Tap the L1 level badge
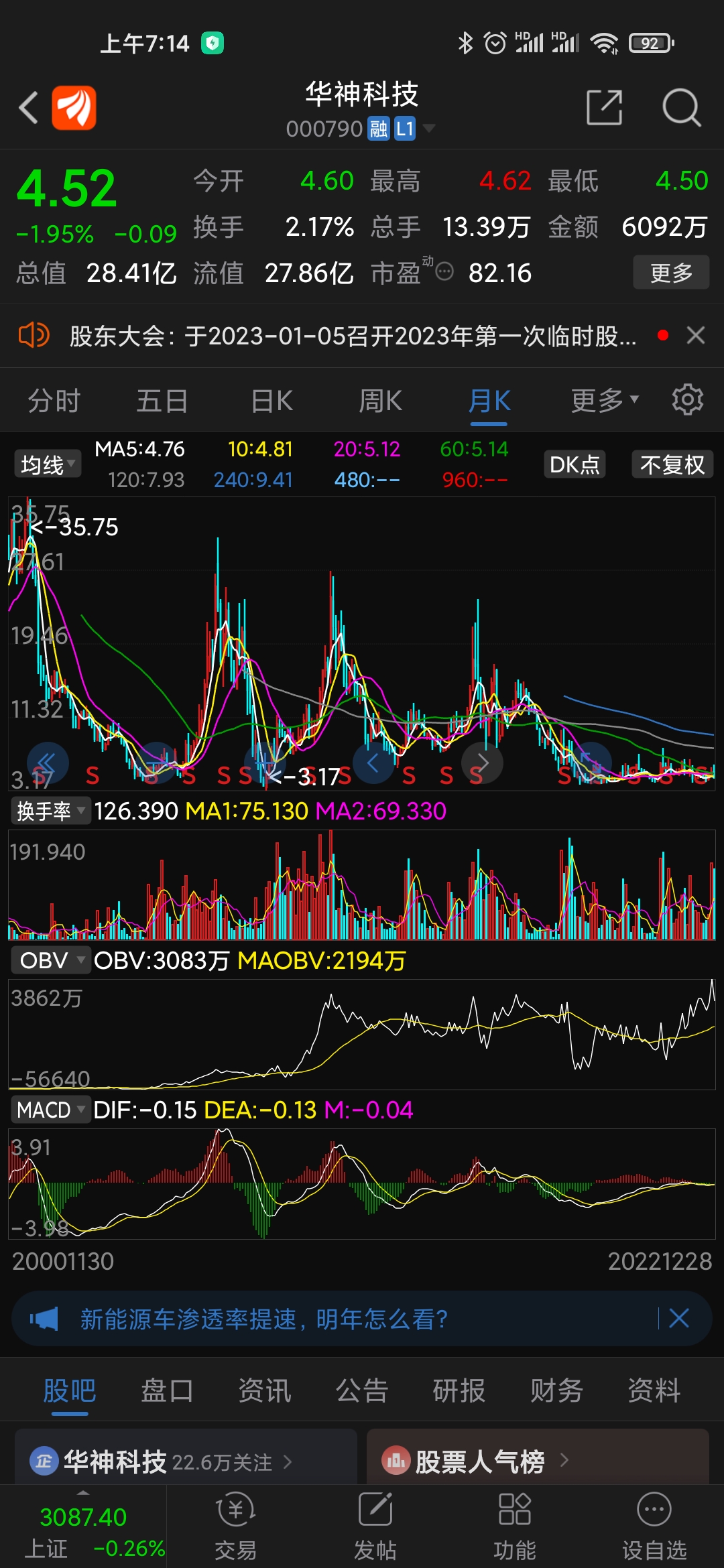This screenshot has width=724, height=1568. coord(404,128)
